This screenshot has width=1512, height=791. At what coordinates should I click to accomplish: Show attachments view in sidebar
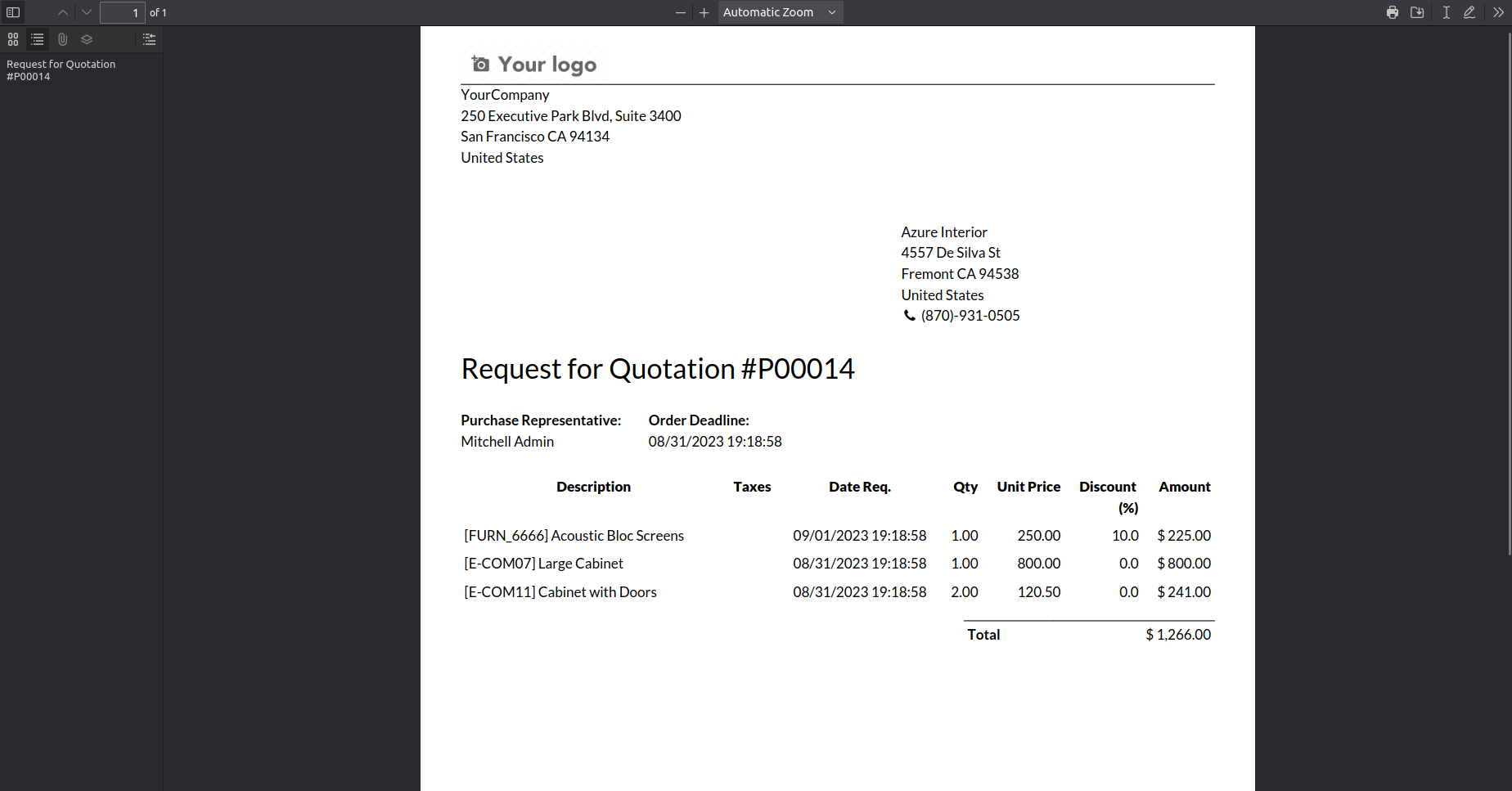point(62,39)
